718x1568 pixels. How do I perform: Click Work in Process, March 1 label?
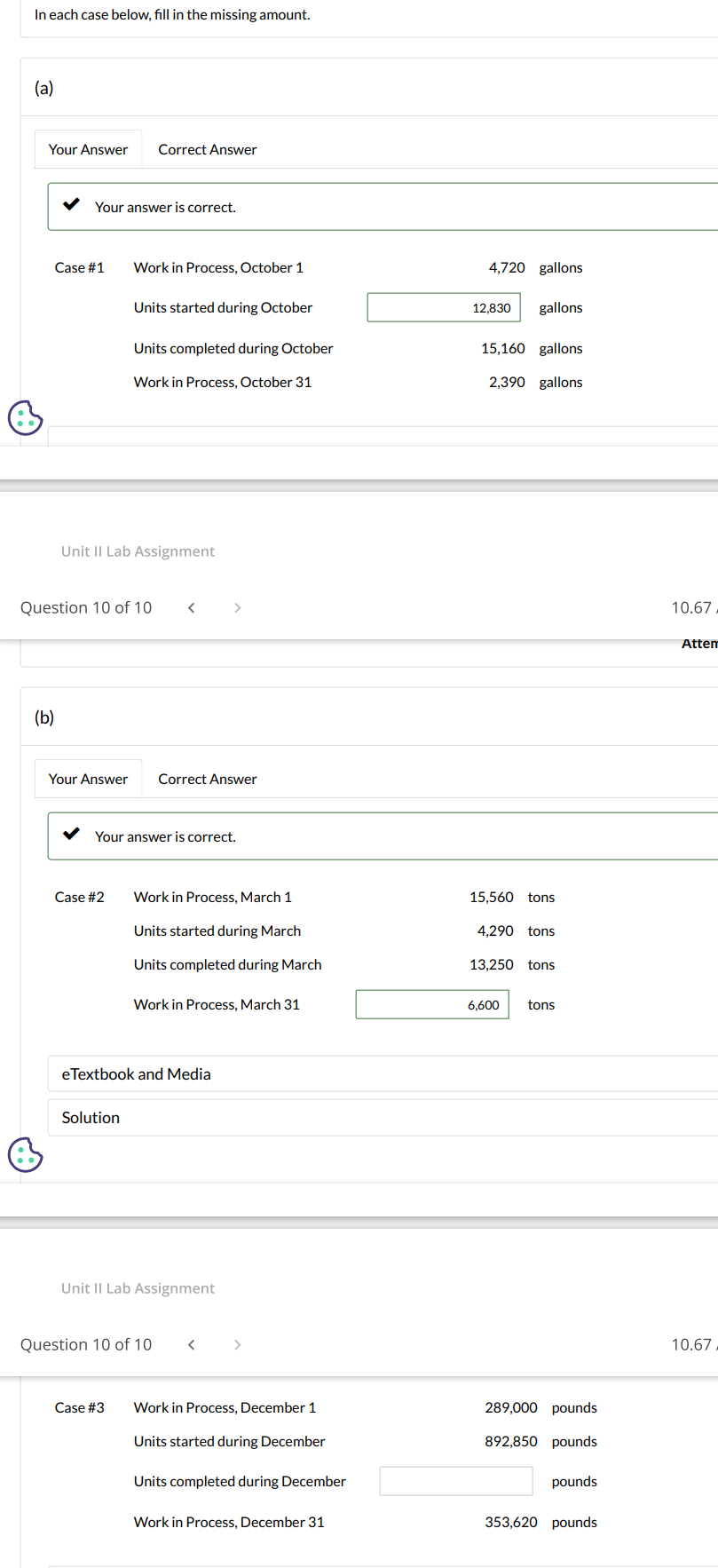[x=213, y=898]
